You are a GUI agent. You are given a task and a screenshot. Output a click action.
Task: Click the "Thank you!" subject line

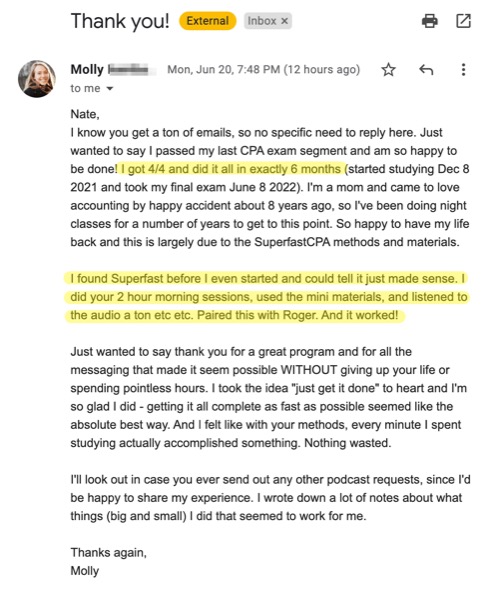[x=120, y=21]
